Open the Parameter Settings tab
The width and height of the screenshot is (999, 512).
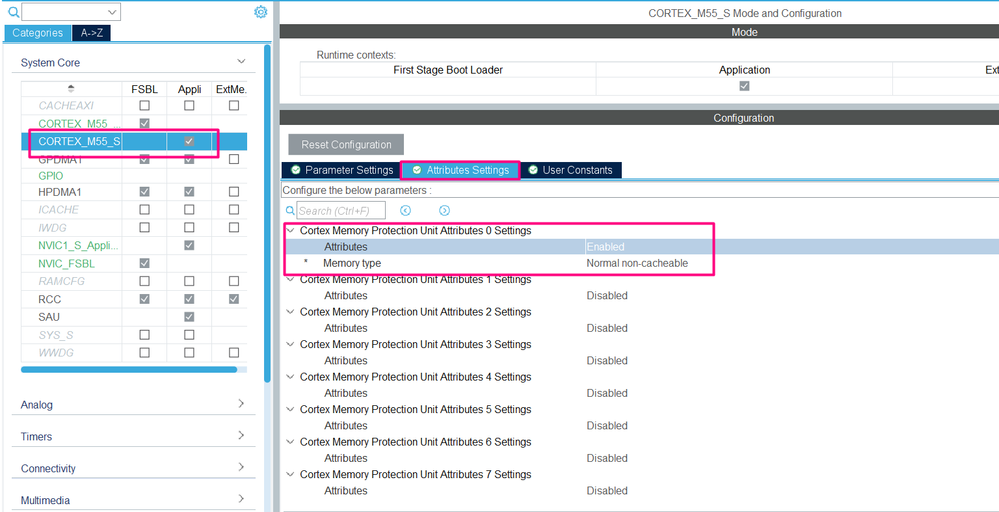click(x=341, y=170)
